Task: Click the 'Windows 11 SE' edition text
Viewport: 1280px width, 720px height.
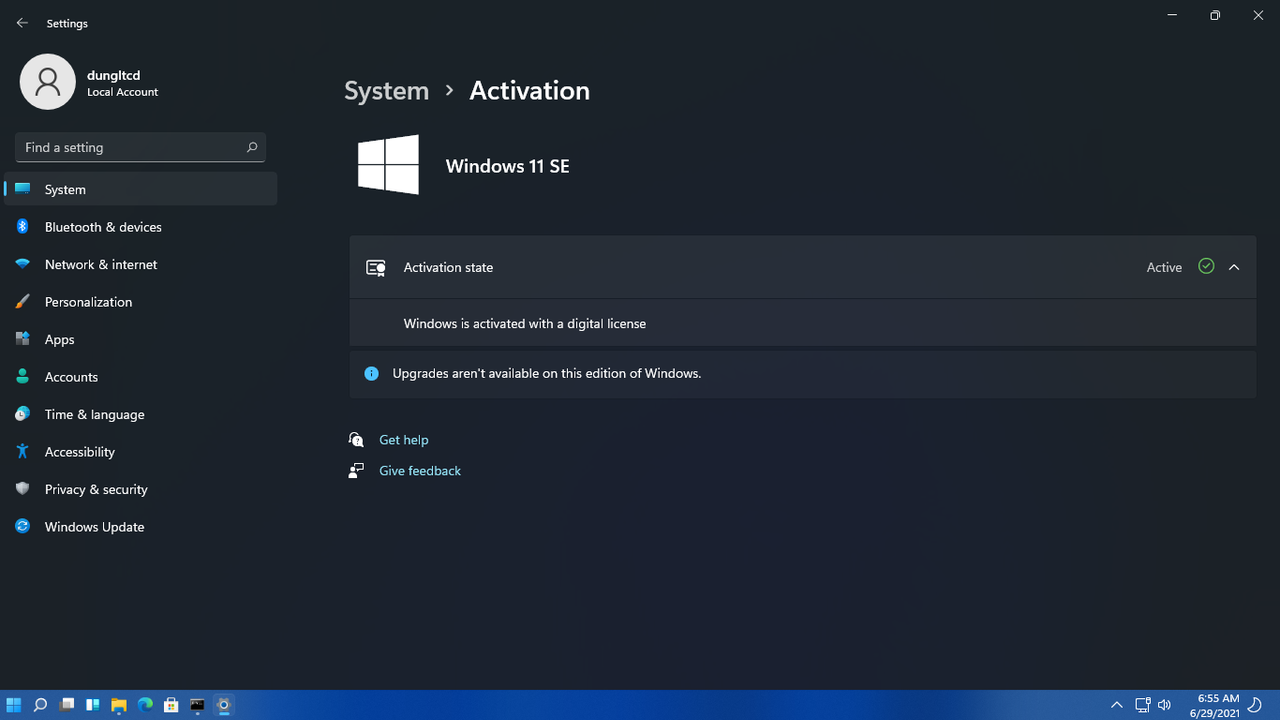Action: [507, 166]
